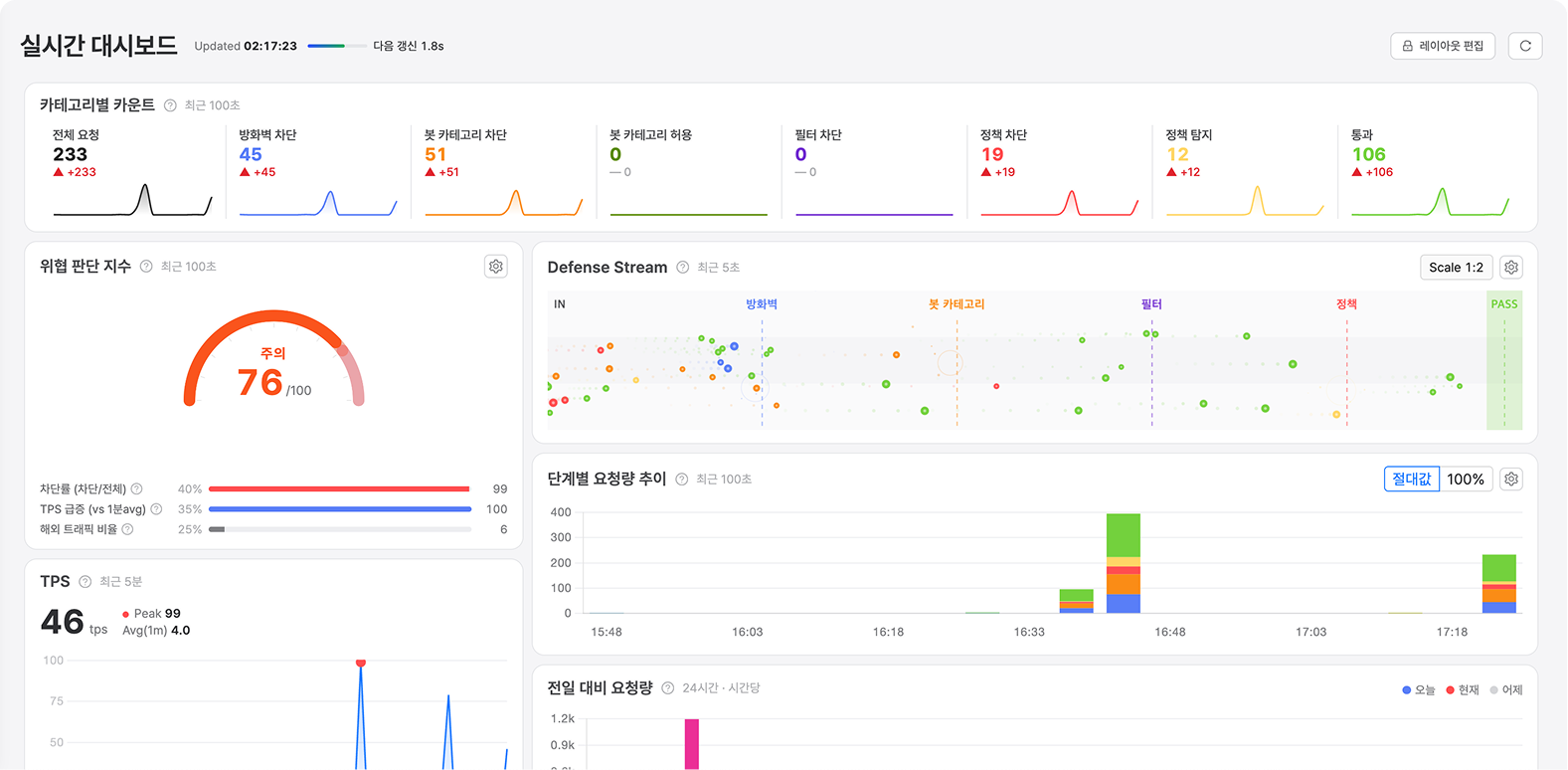
Task: Toggle 어제 legend series
Action: [1506, 690]
